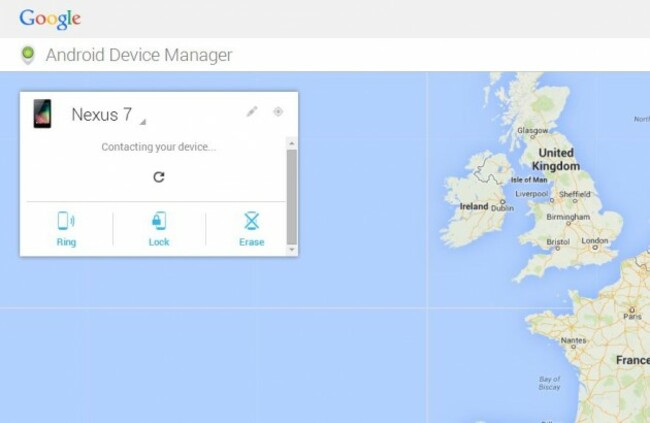Click the Lock label

pyautogui.click(x=159, y=242)
